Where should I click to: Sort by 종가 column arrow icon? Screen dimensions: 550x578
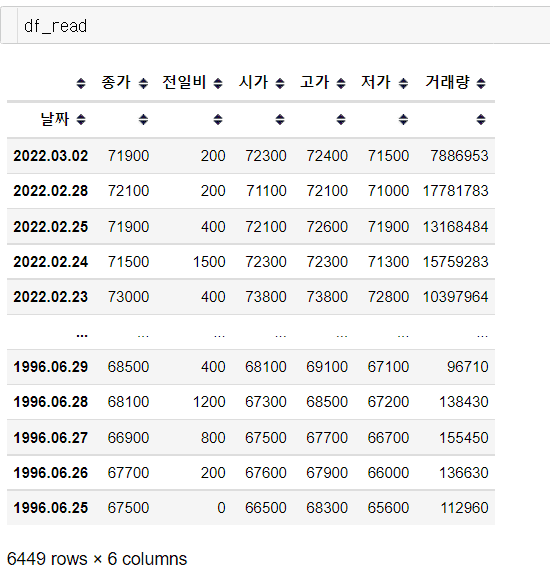[x=143, y=83]
